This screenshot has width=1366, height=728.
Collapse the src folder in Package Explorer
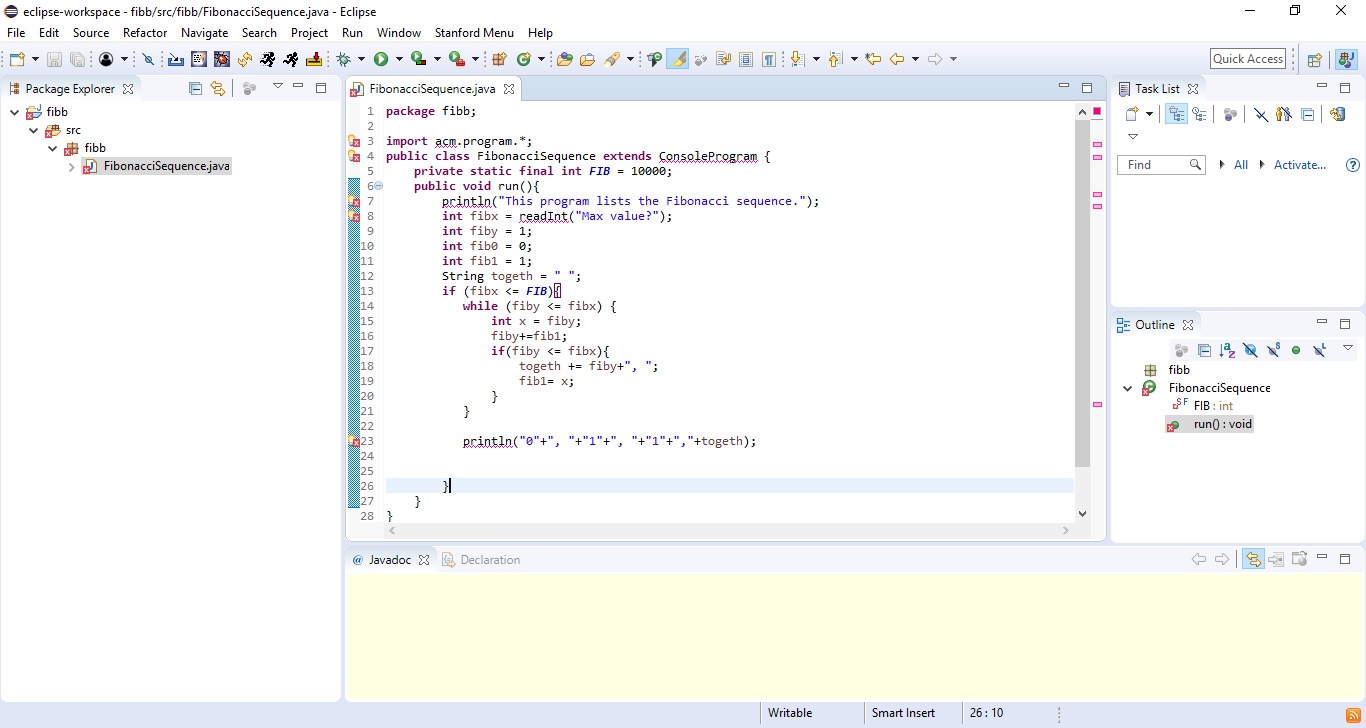tap(34, 130)
